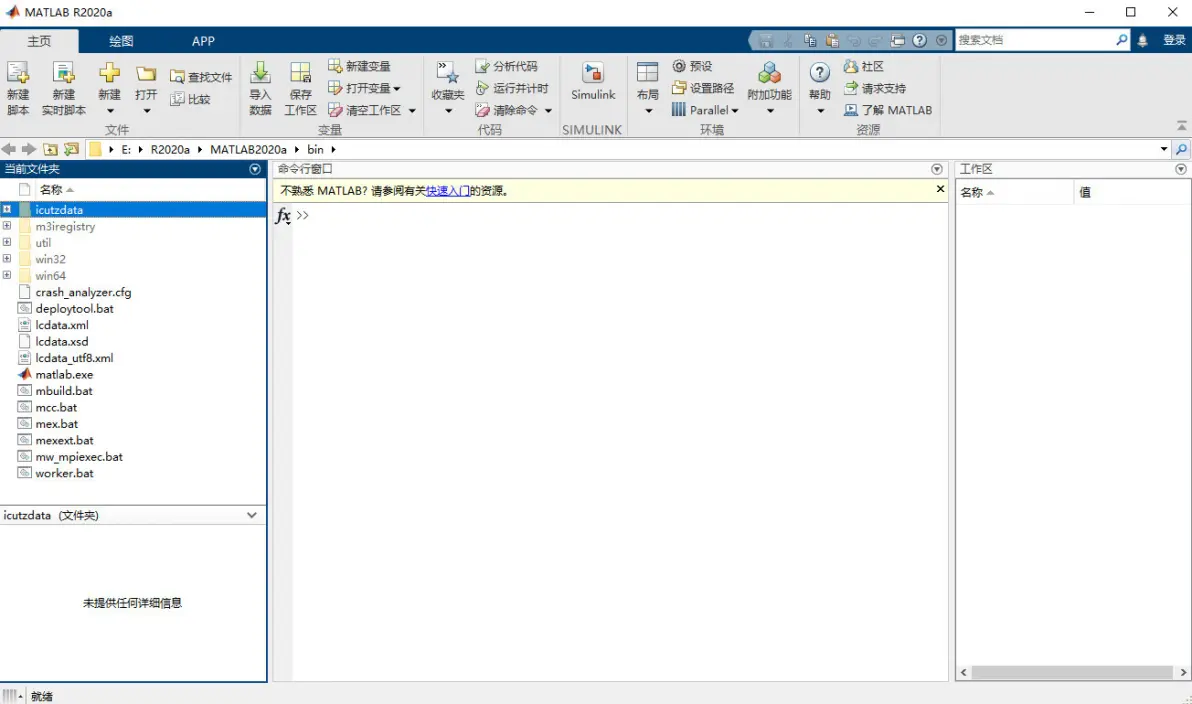This screenshot has height=704, width=1192.
Task: Click the back arrow in address bar
Action: point(8,149)
